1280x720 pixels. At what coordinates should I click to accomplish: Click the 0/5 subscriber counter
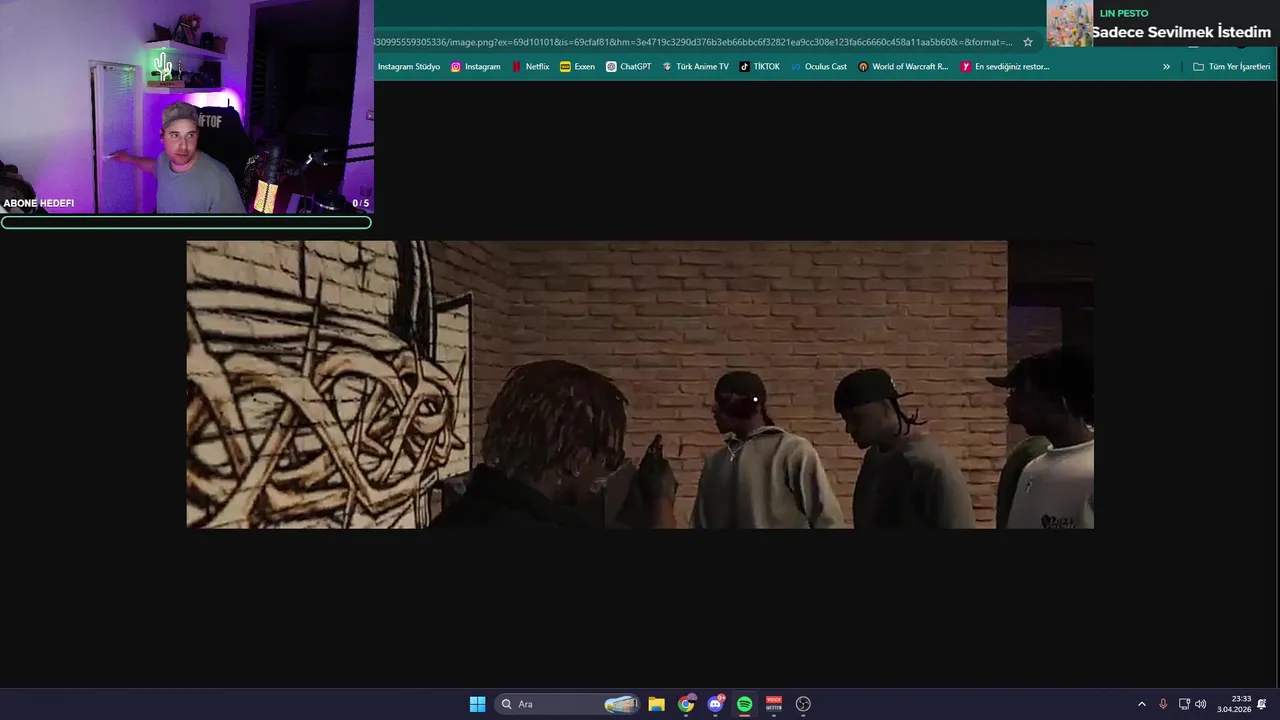pyautogui.click(x=361, y=203)
